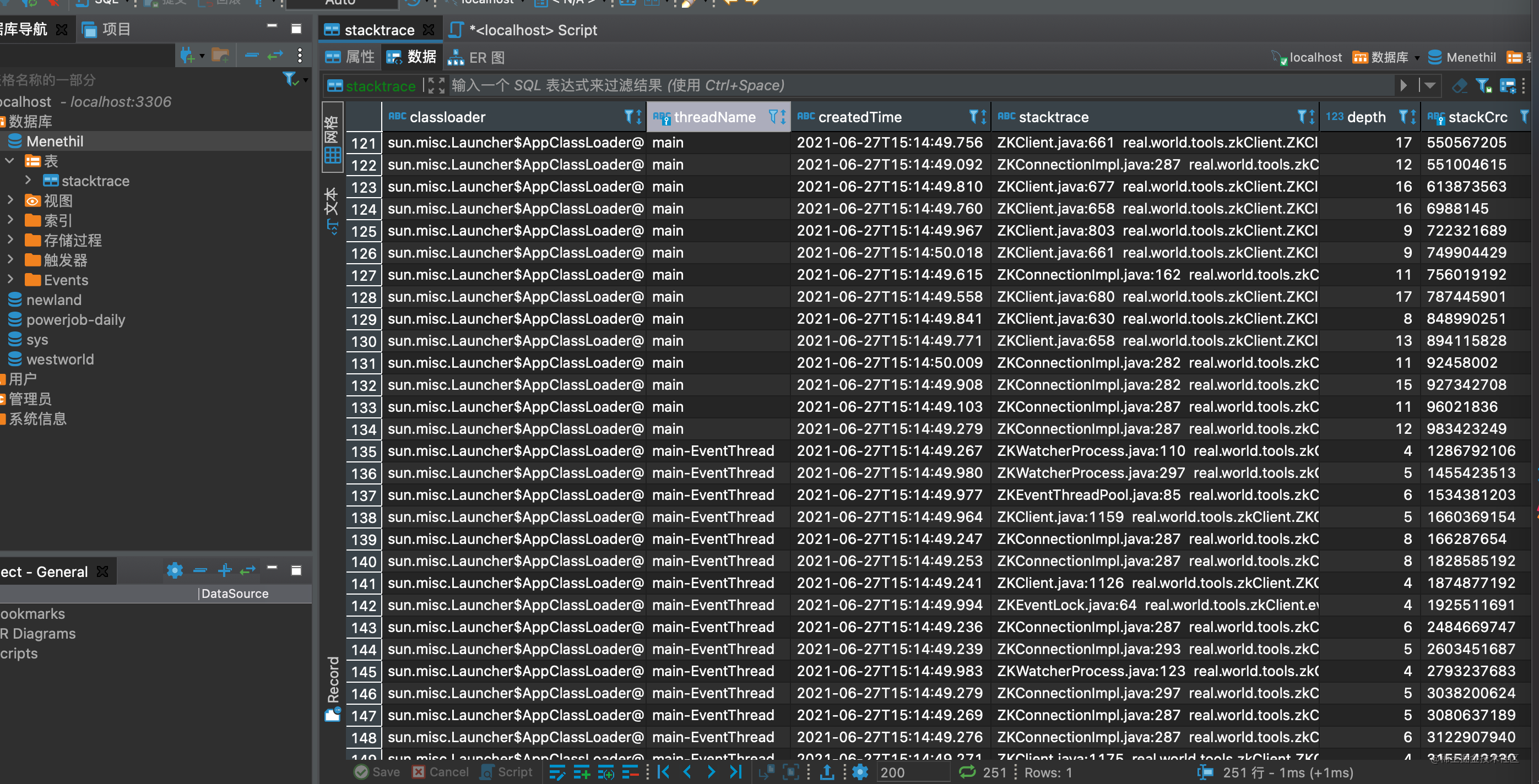Click the refresh row count icon near 251

tap(967, 772)
